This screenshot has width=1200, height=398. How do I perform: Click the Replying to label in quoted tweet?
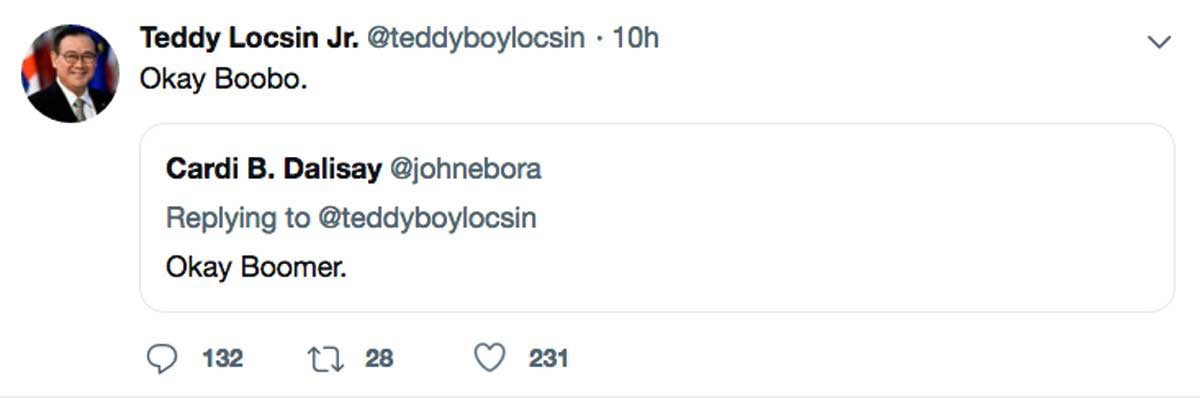point(238,219)
